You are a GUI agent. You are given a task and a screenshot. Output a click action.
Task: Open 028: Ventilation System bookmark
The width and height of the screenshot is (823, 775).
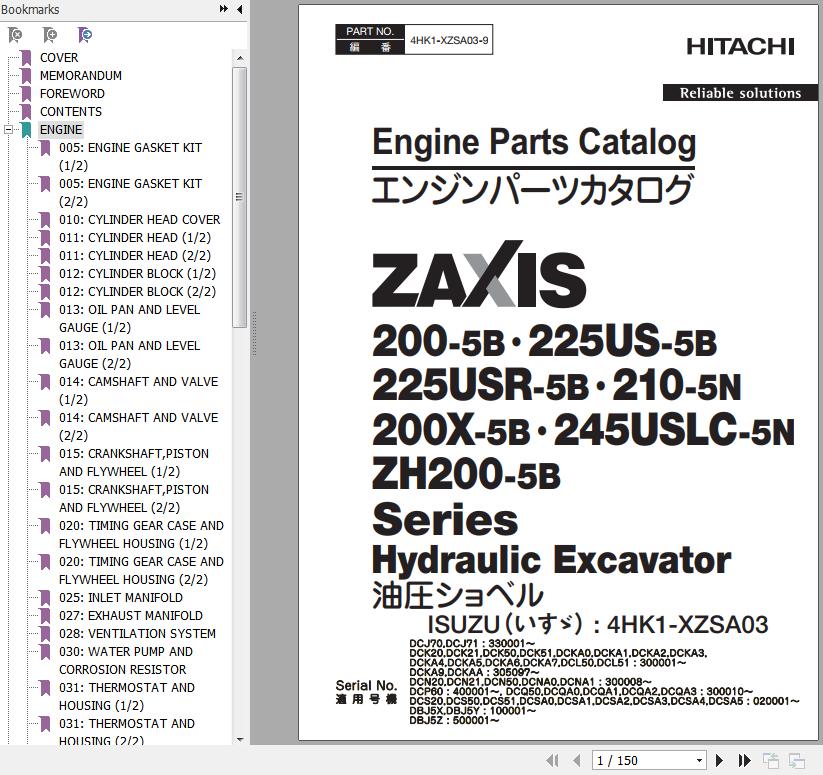click(138, 633)
